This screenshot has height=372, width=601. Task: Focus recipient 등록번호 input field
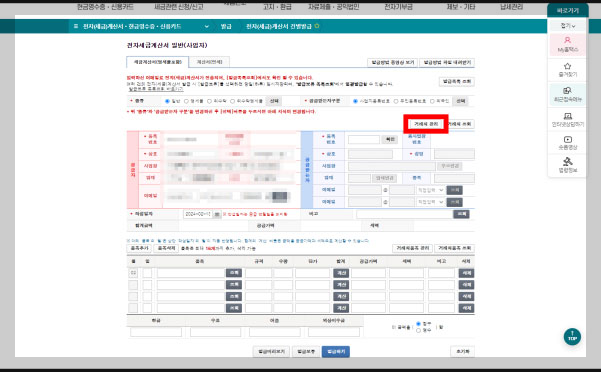tap(364, 139)
